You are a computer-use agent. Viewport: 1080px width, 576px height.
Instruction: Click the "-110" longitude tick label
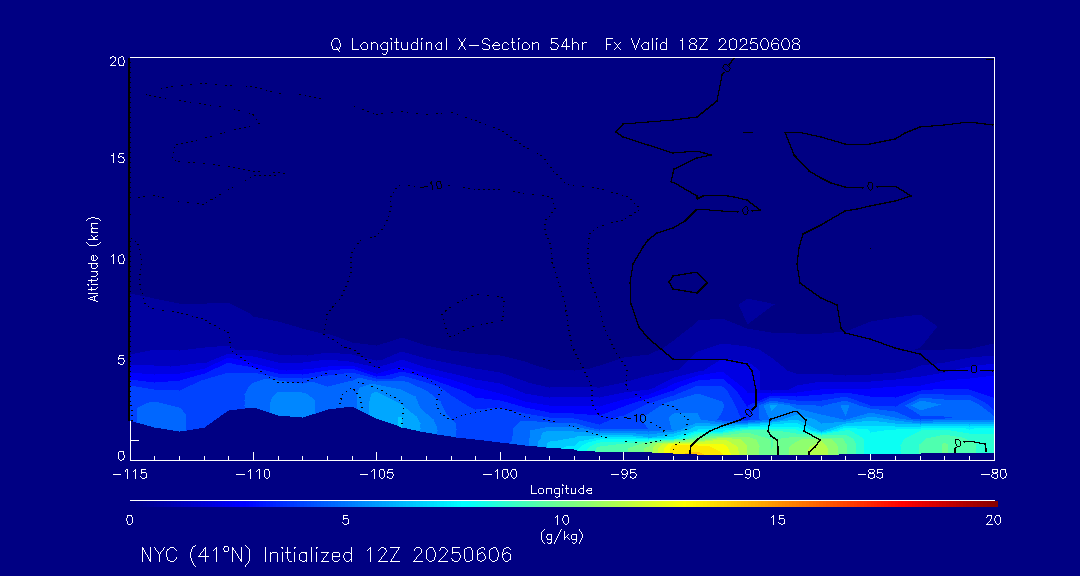click(x=253, y=475)
